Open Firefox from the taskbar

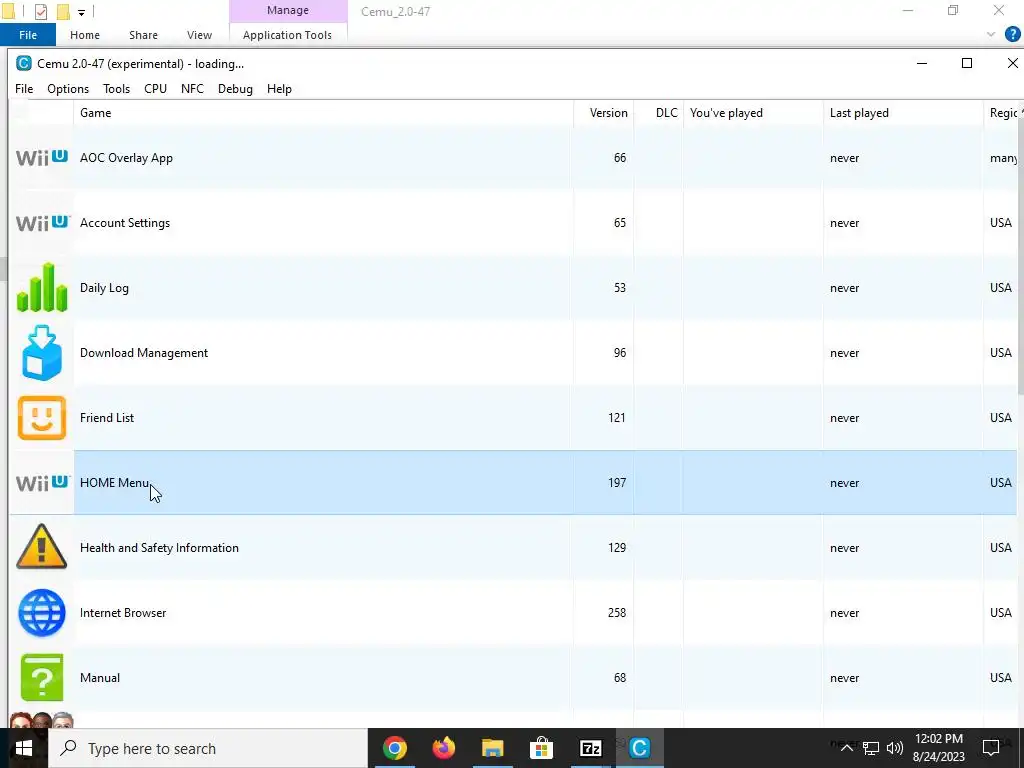tap(444, 748)
